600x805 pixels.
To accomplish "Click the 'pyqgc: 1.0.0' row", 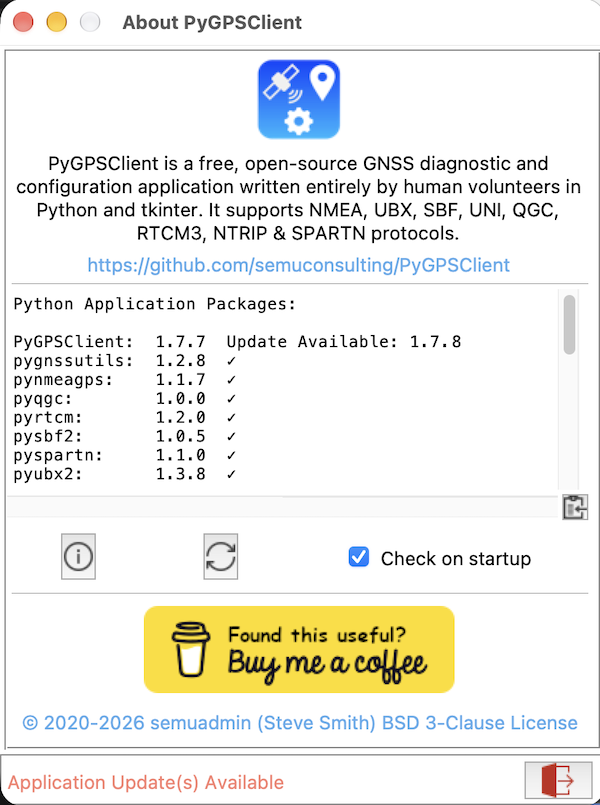I will (x=125, y=398).
